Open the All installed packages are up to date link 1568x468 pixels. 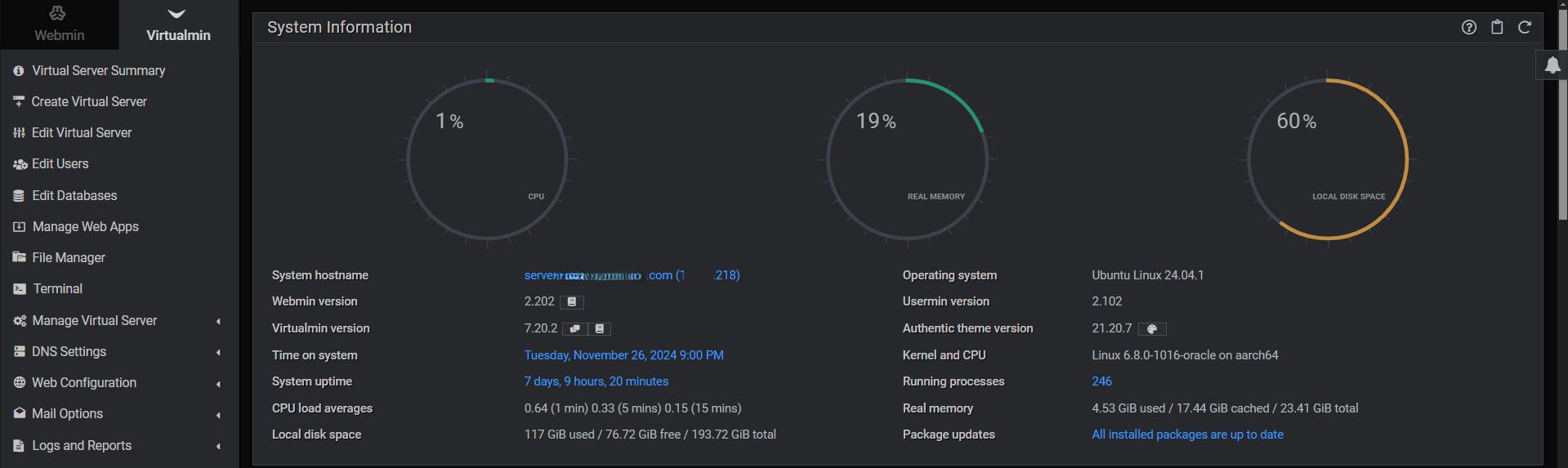tap(1187, 435)
